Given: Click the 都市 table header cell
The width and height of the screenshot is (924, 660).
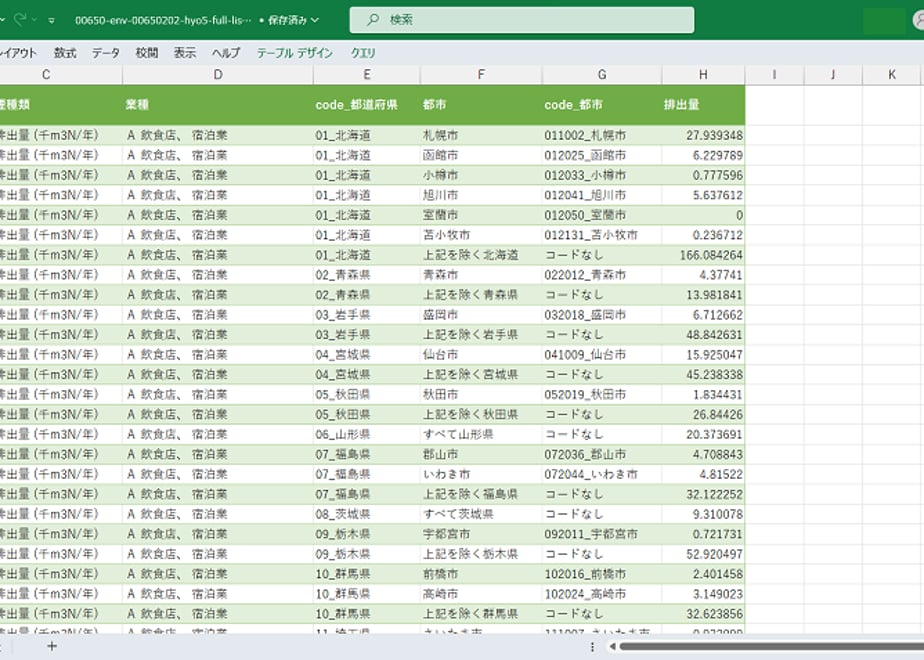Looking at the screenshot, I should coord(481,105).
